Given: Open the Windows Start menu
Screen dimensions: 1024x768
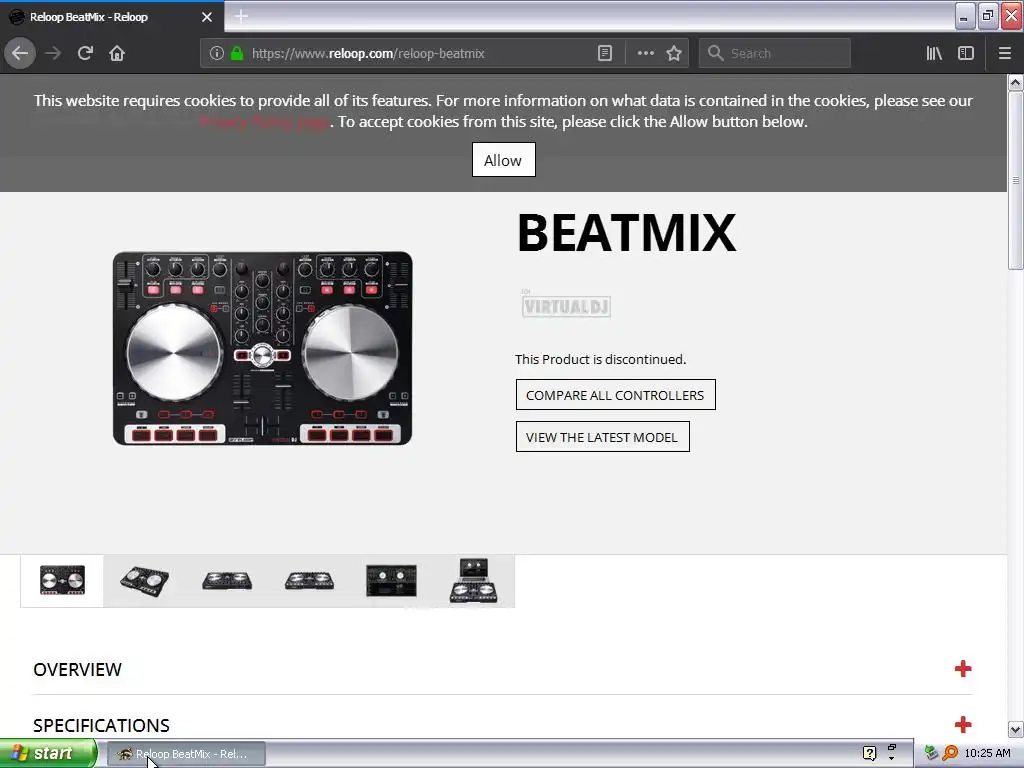Looking at the screenshot, I should coord(48,754).
